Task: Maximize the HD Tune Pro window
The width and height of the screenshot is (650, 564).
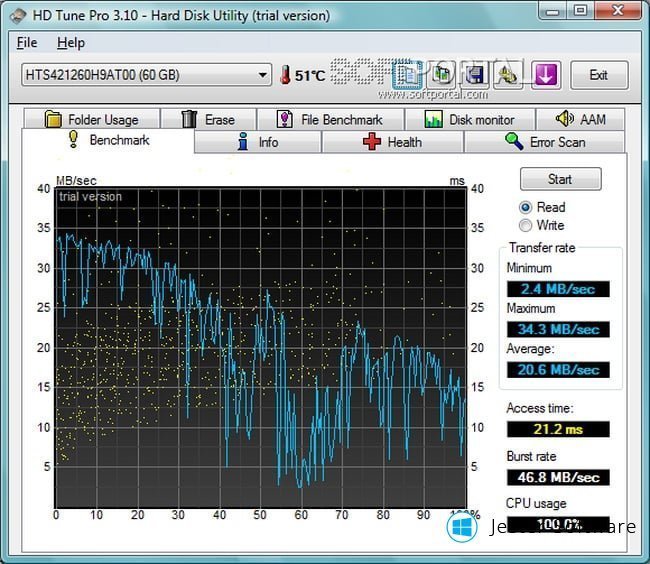Action: click(581, 10)
